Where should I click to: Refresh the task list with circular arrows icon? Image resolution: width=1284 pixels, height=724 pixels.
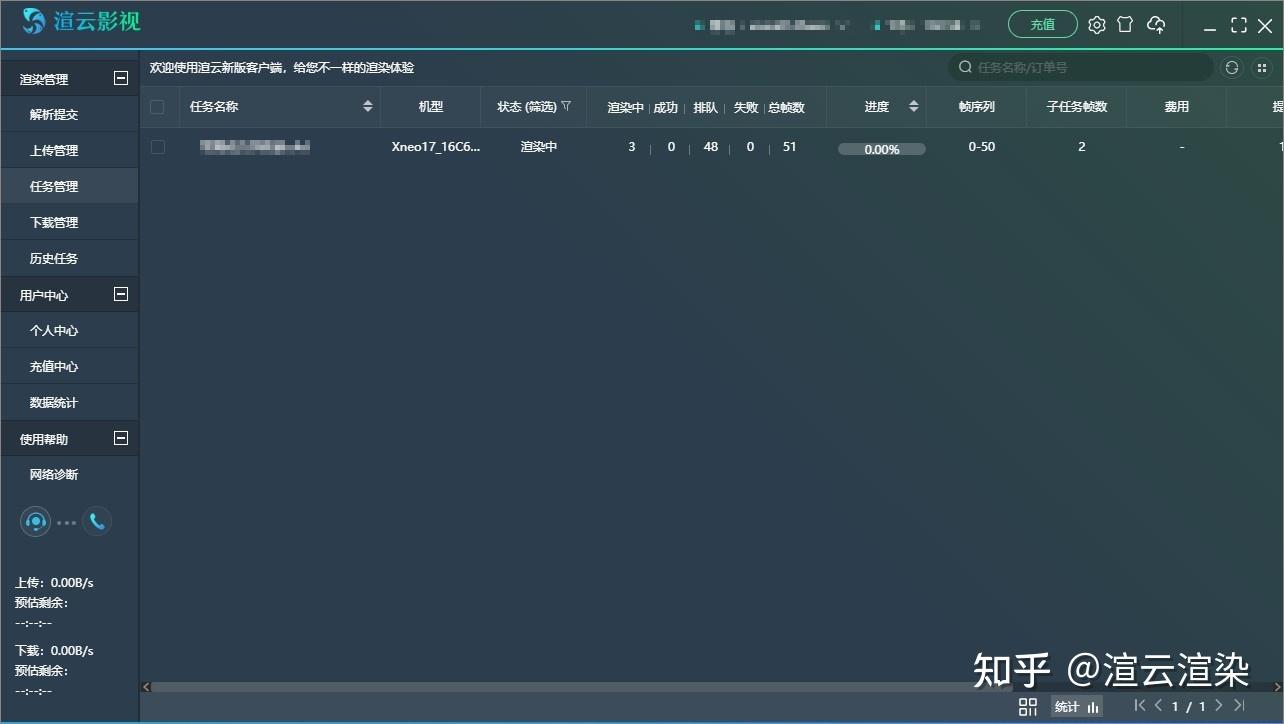[x=1232, y=67]
